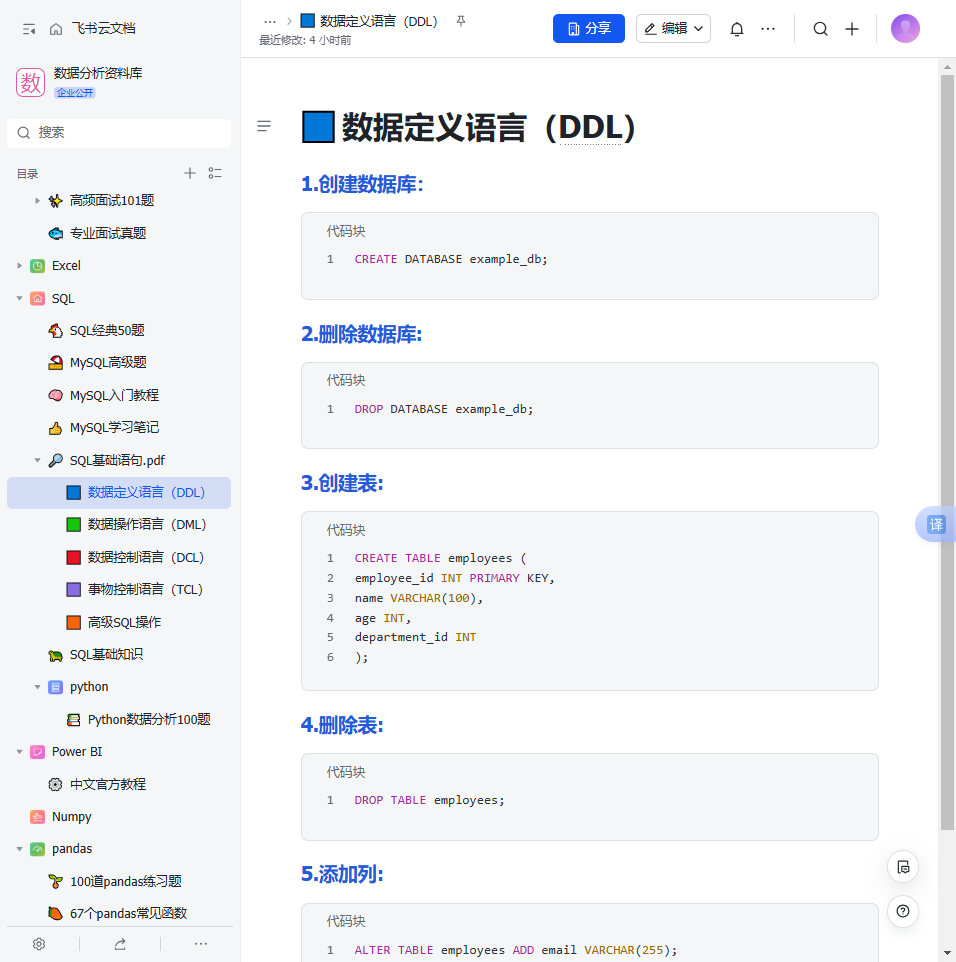Open the document more options menu in the header
Image resolution: width=956 pixels, height=962 pixels.
pos(768,29)
